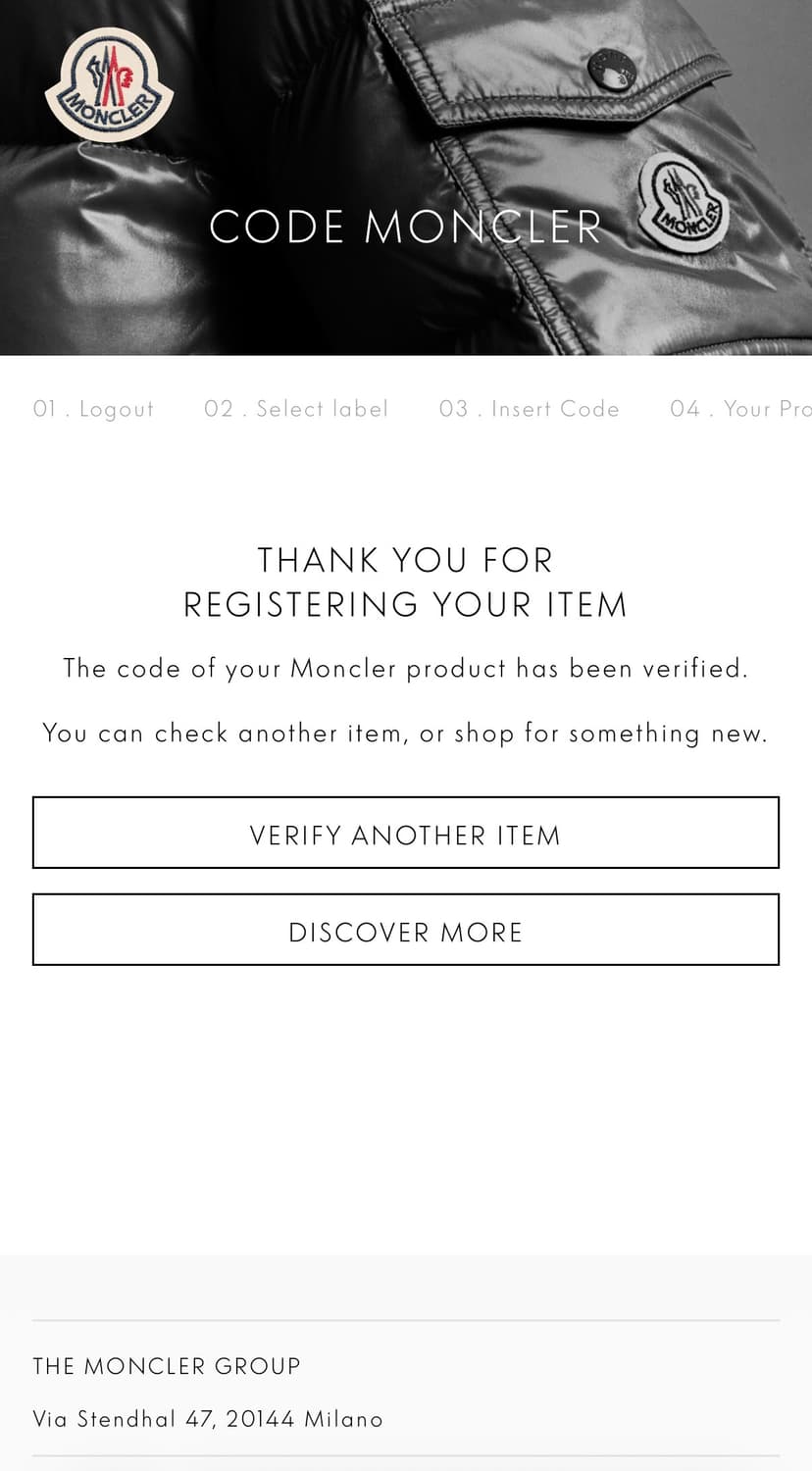Click the check another item sentence
Viewport: 812px width, 1471px height.
pos(406,734)
